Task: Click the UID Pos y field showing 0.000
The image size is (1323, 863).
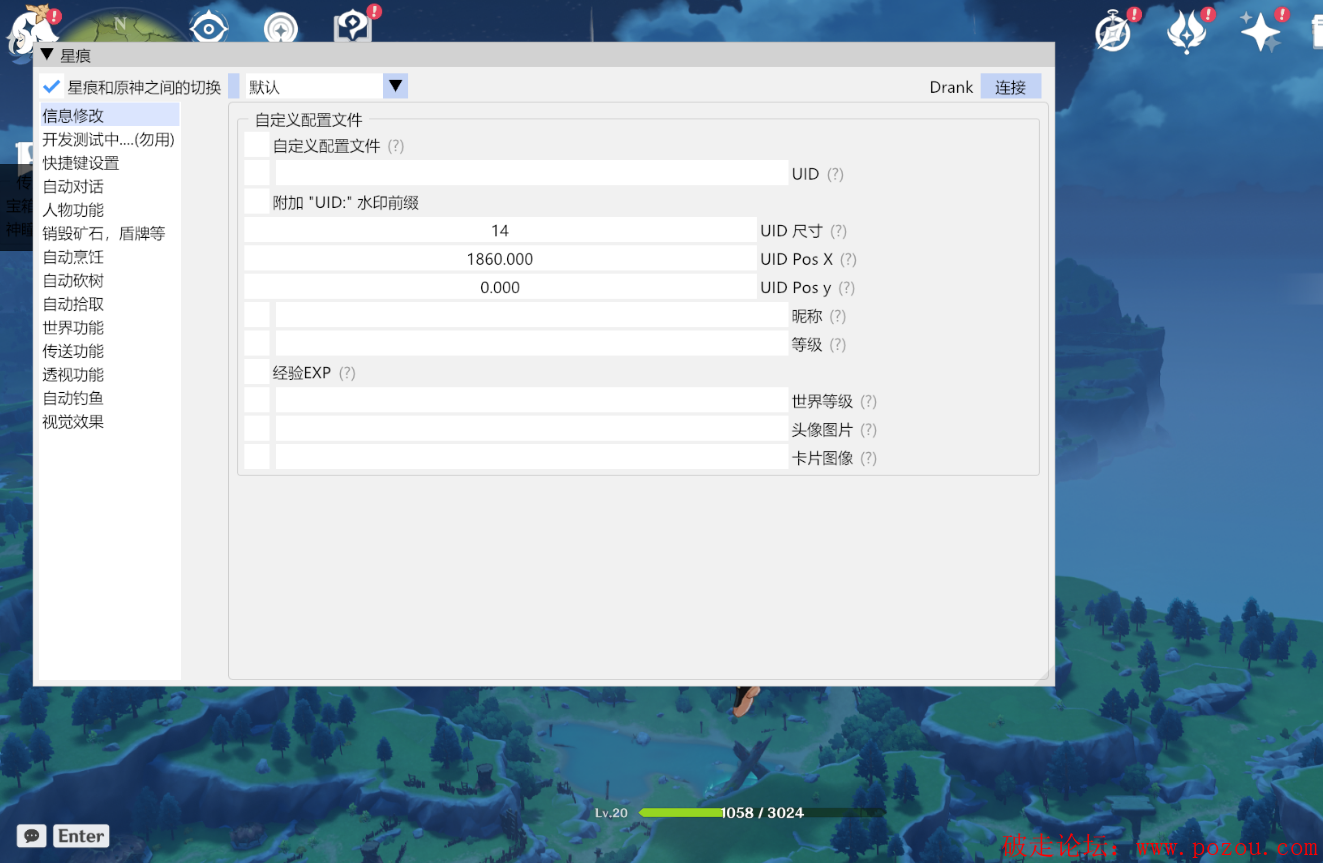Action: click(500, 287)
